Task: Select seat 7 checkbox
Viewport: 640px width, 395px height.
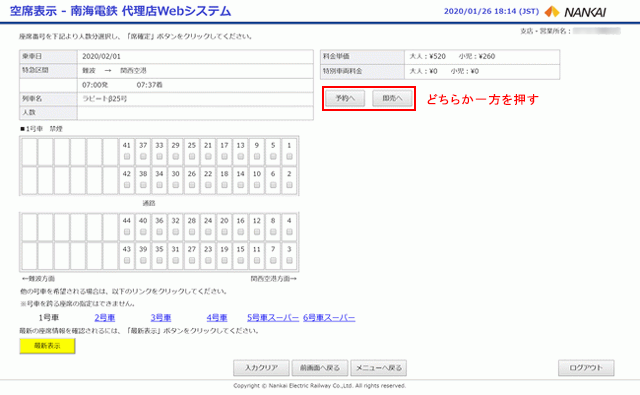Action: (x=273, y=260)
